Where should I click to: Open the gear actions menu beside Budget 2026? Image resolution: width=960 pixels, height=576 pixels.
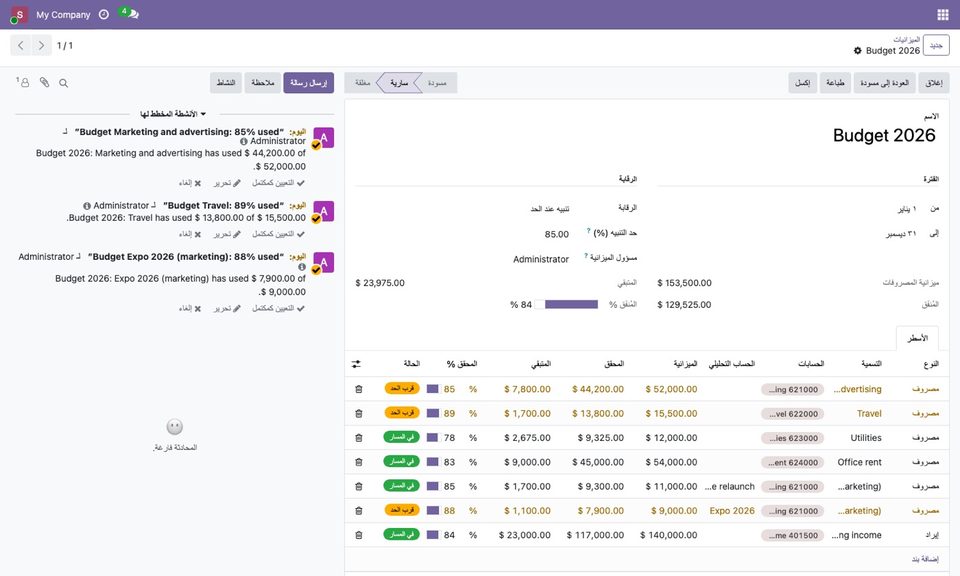[858, 51]
